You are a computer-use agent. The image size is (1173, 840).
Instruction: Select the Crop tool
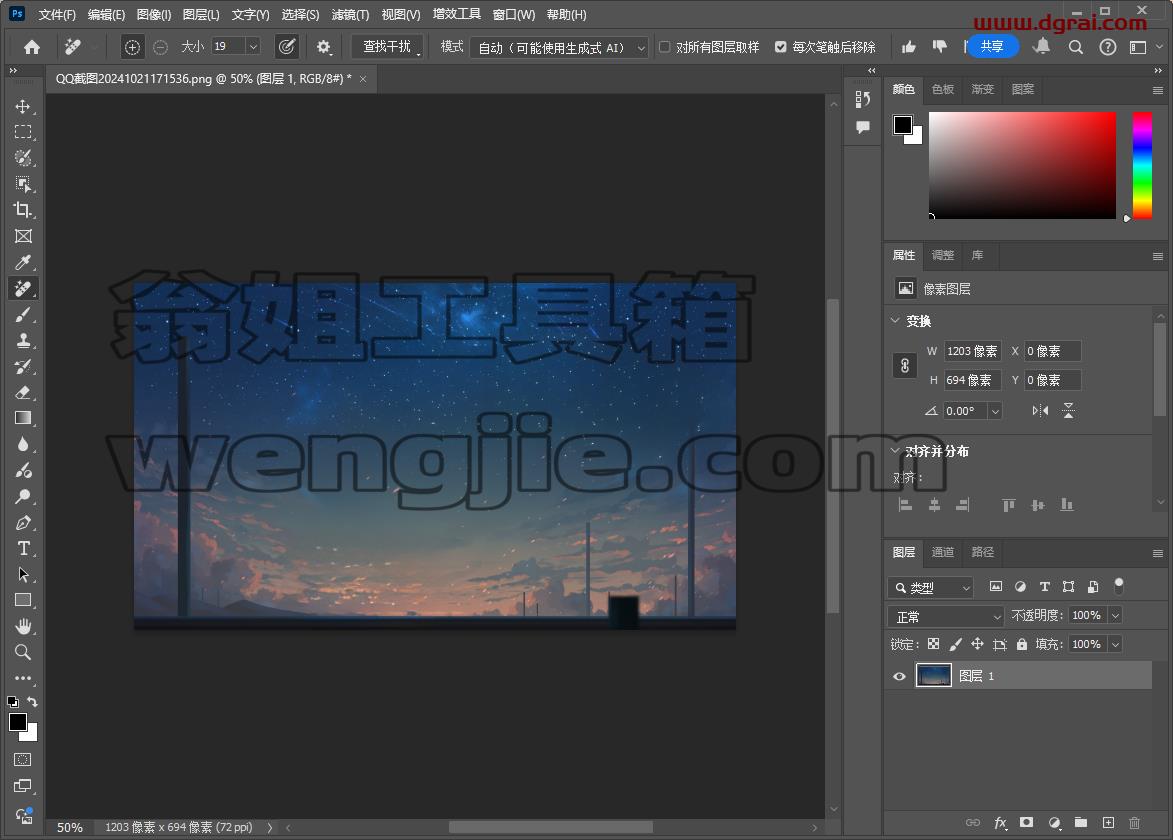coord(22,210)
